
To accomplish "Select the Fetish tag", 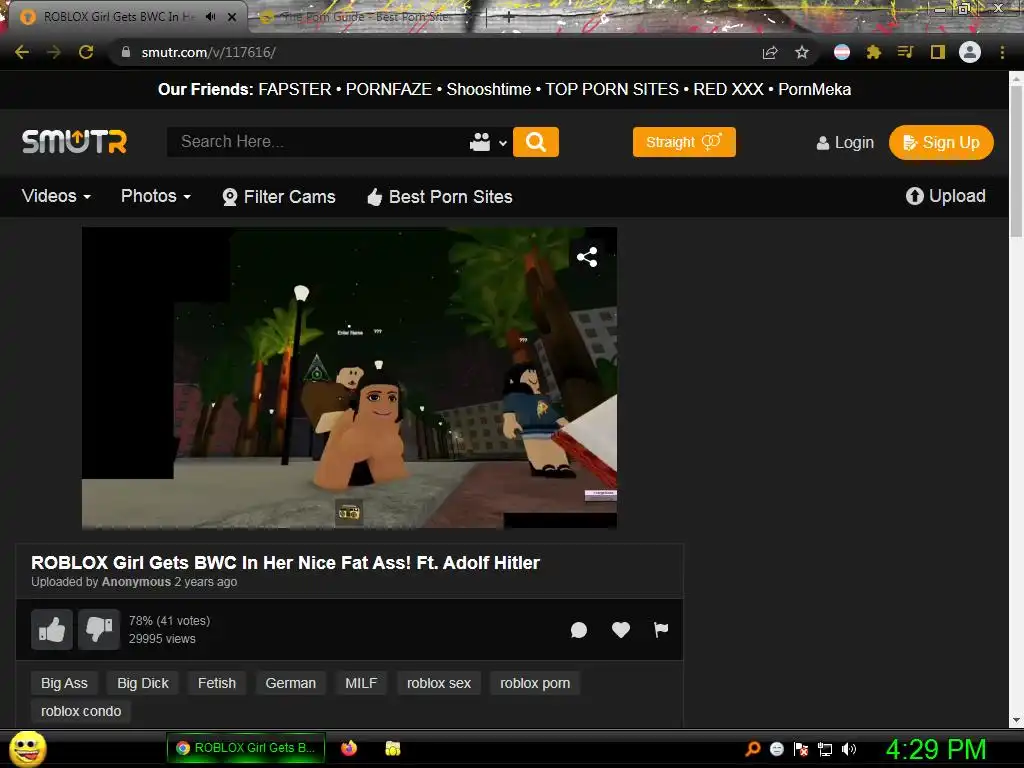I will click(217, 683).
